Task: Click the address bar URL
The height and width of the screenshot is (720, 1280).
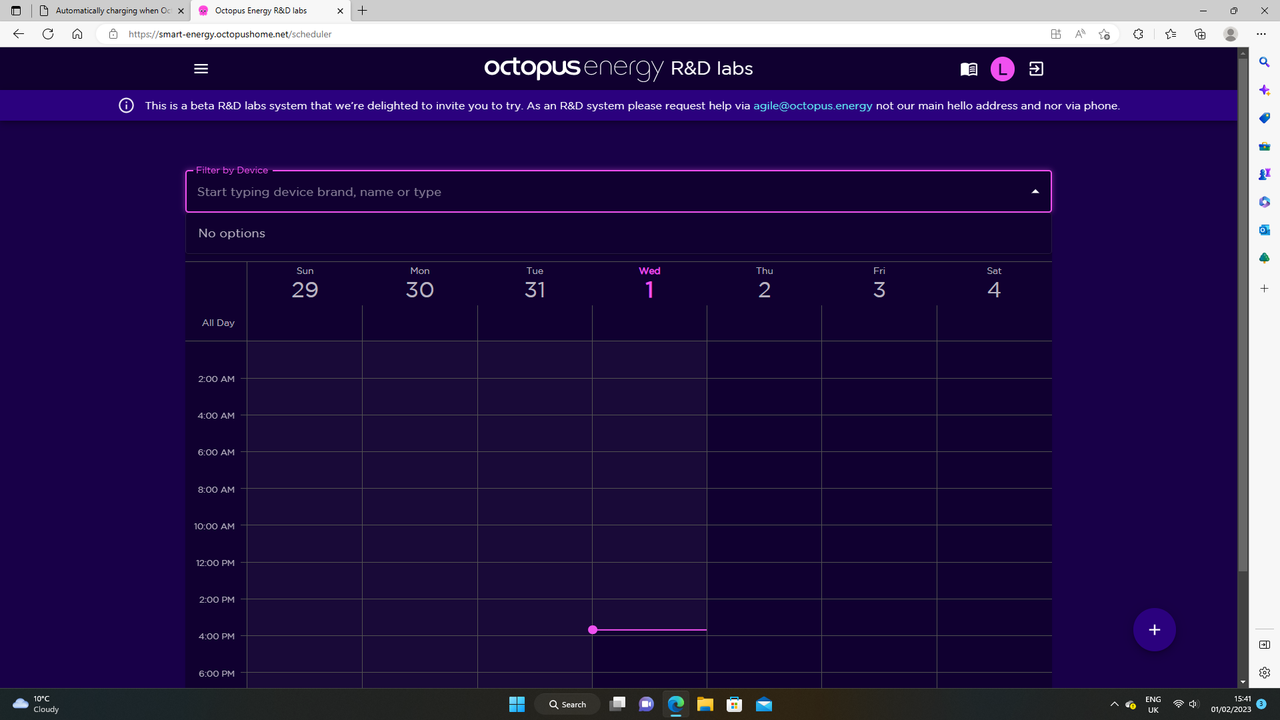Action: pyautogui.click(x=230, y=34)
